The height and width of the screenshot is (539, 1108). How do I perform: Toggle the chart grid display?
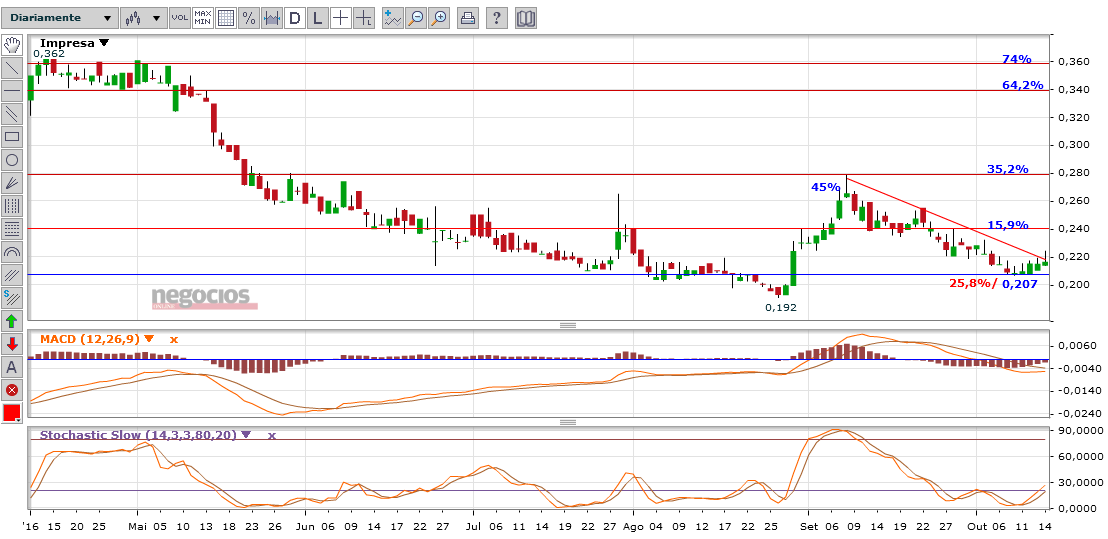(226, 18)
